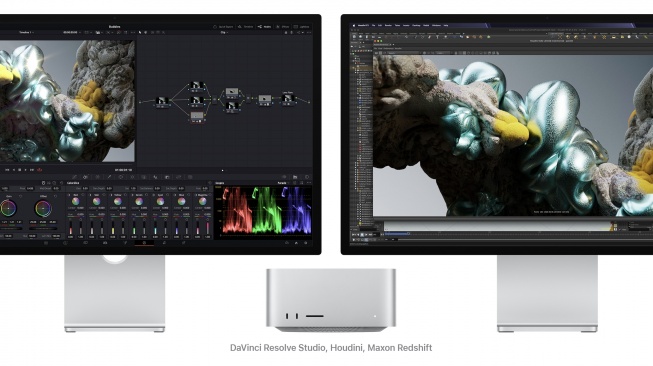Viewport: 653px width, 366px height.
Task: Reset the Offset wheel using its reset icon
Action: click(55, 196)
